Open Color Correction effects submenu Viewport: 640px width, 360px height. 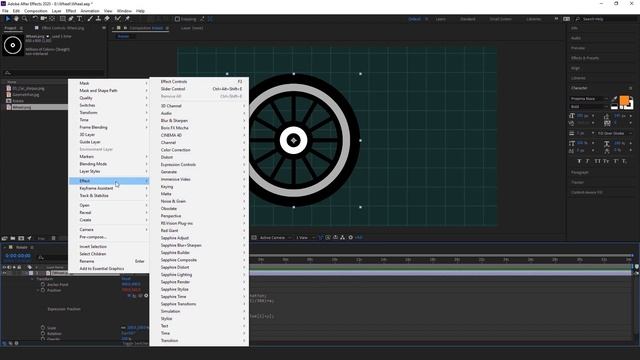[199, 150]
